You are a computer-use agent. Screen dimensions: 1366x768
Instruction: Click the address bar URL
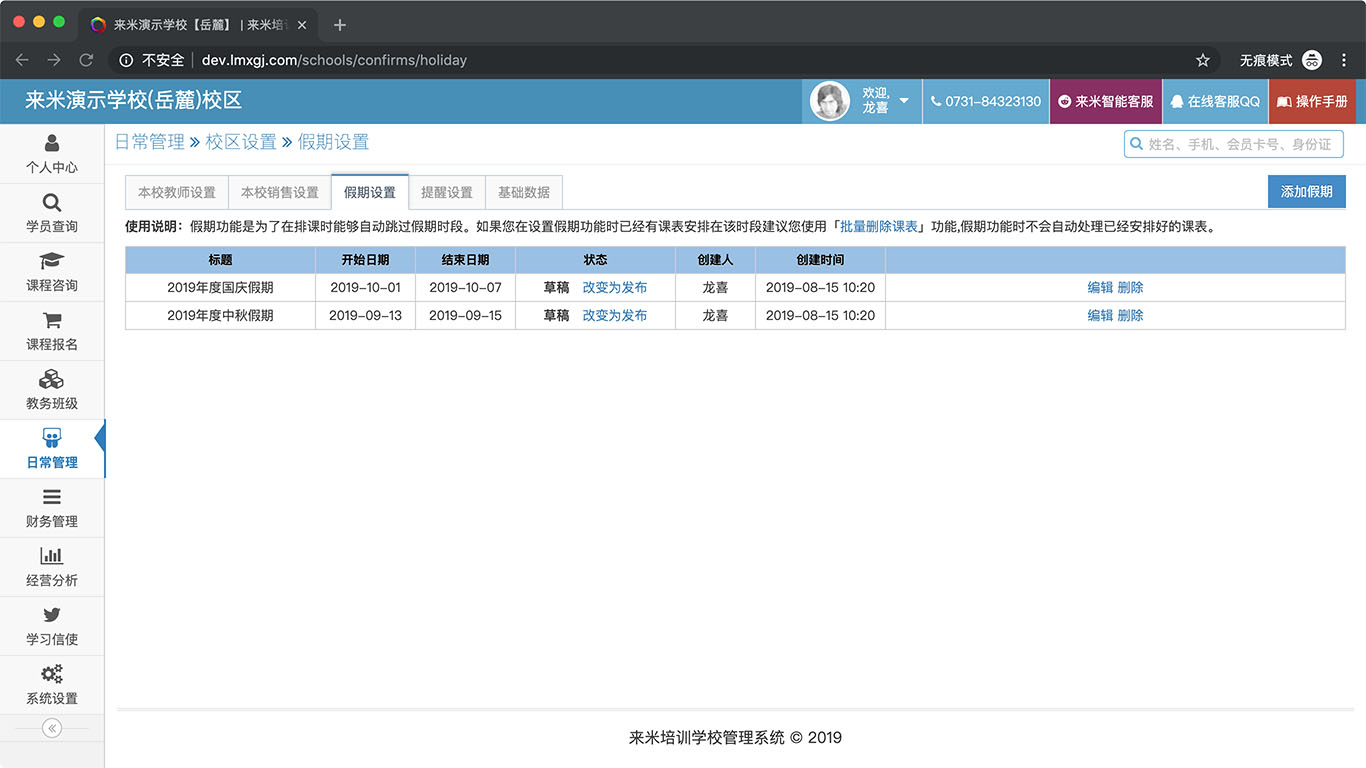[x=334, y=60]
